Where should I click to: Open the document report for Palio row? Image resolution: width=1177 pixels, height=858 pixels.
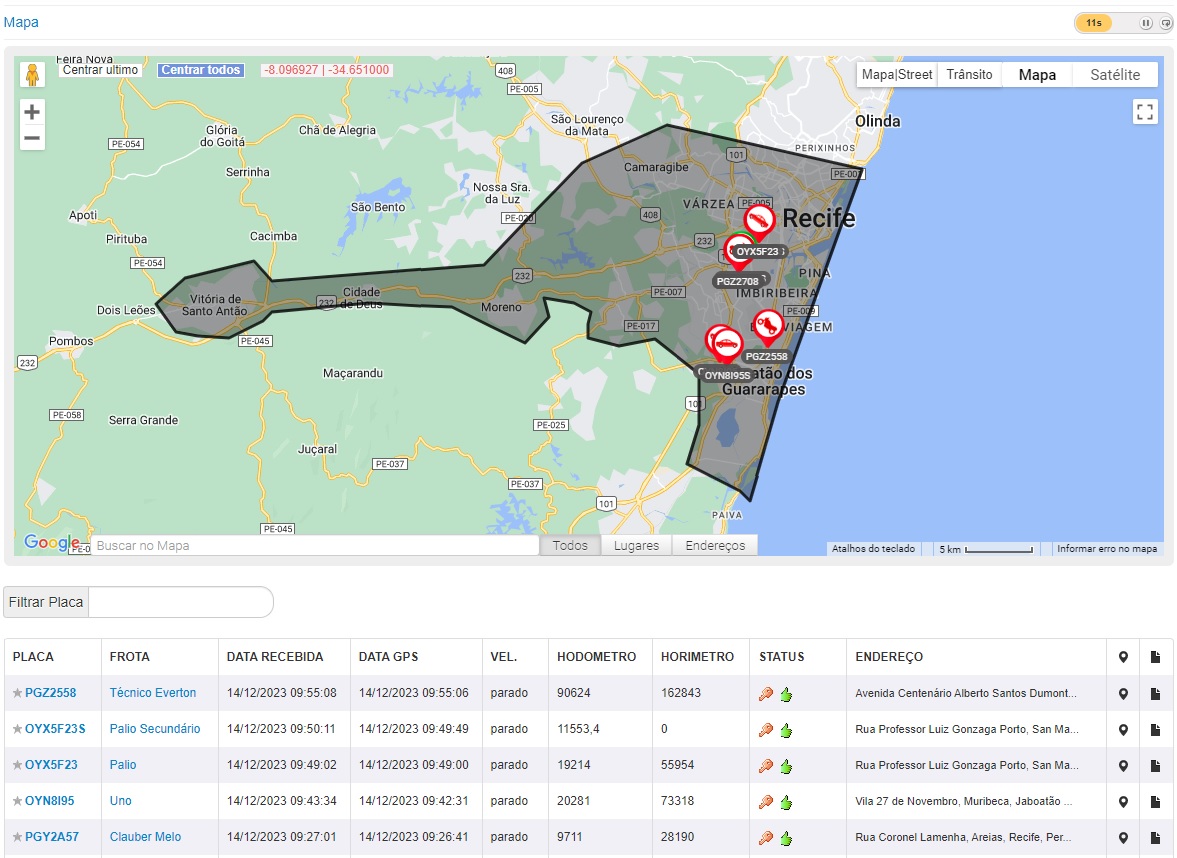tap(1155, 766)
